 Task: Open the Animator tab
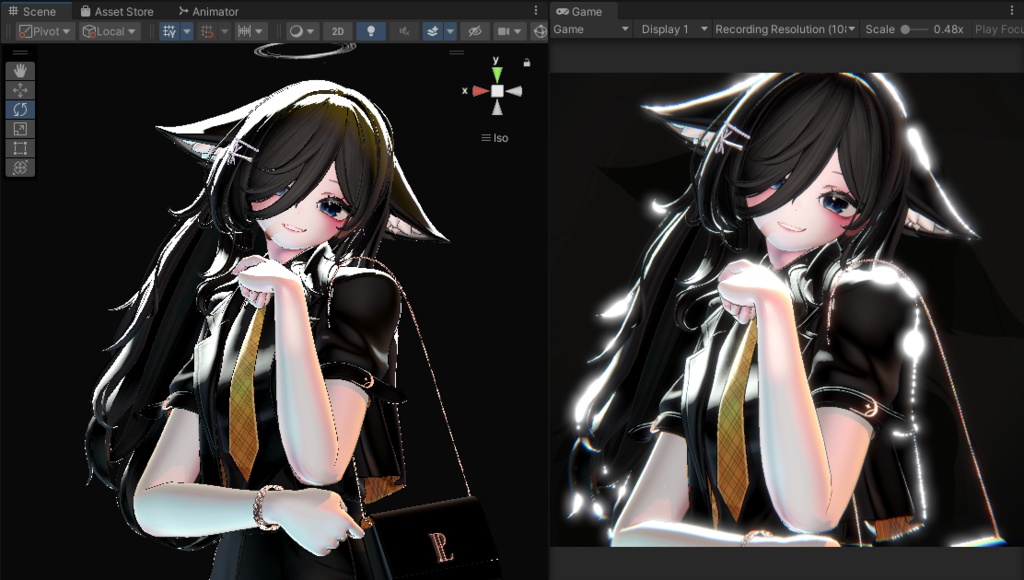click(210, 11)
